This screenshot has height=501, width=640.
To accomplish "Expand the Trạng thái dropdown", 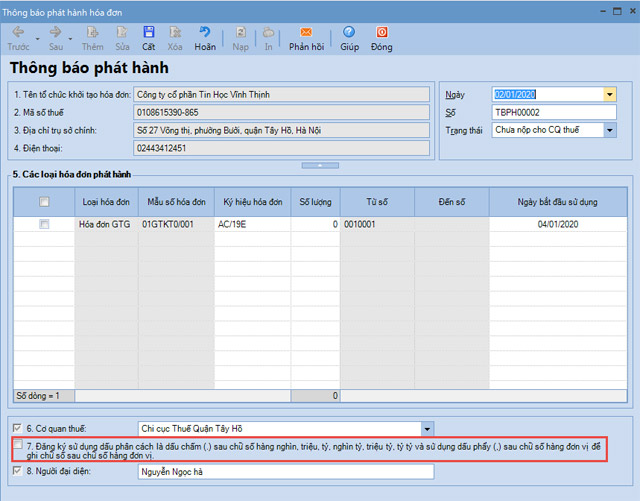I will tap(609, 130).
